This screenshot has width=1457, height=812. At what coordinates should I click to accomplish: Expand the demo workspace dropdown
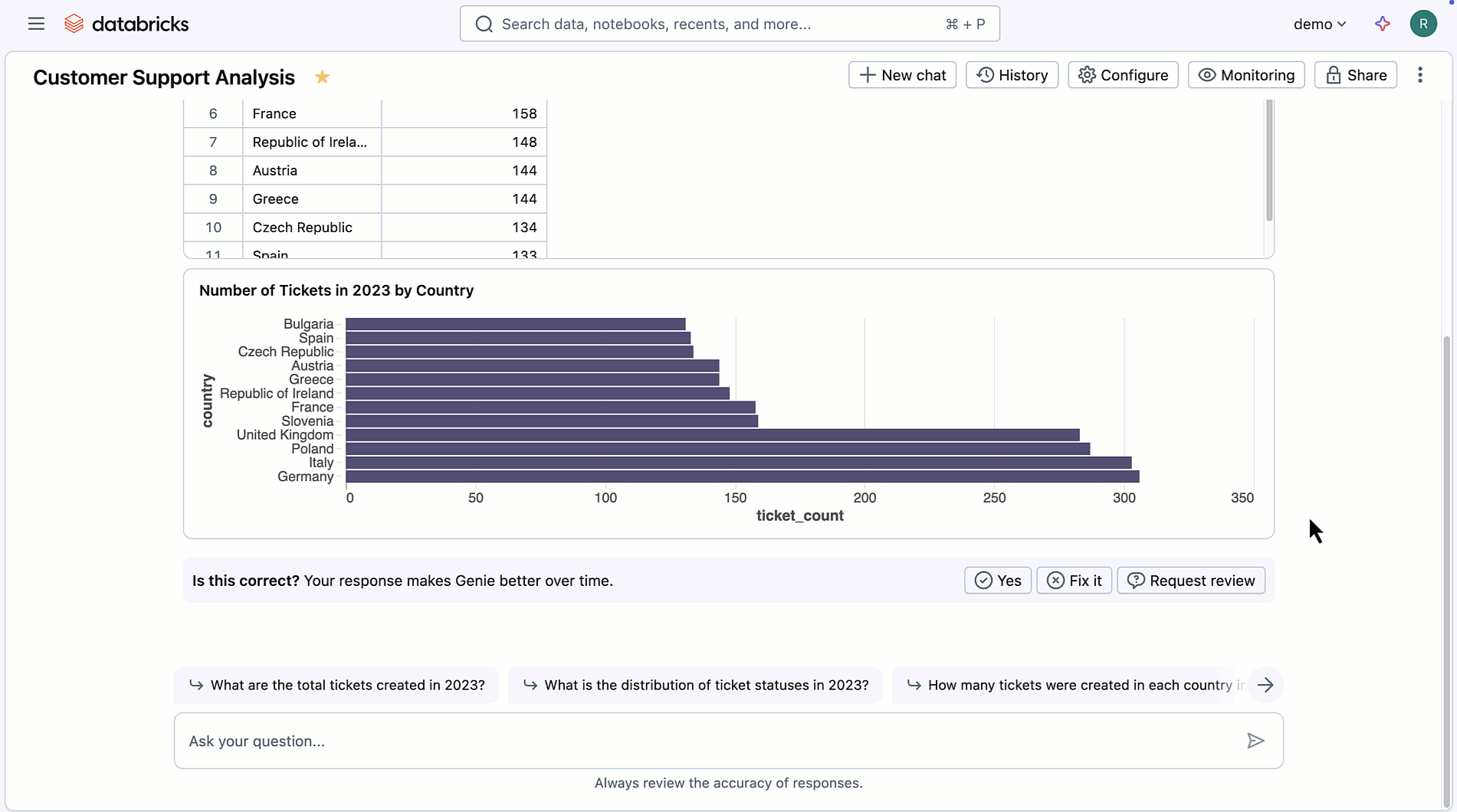pyautogui.click(x=1319, y=24)
